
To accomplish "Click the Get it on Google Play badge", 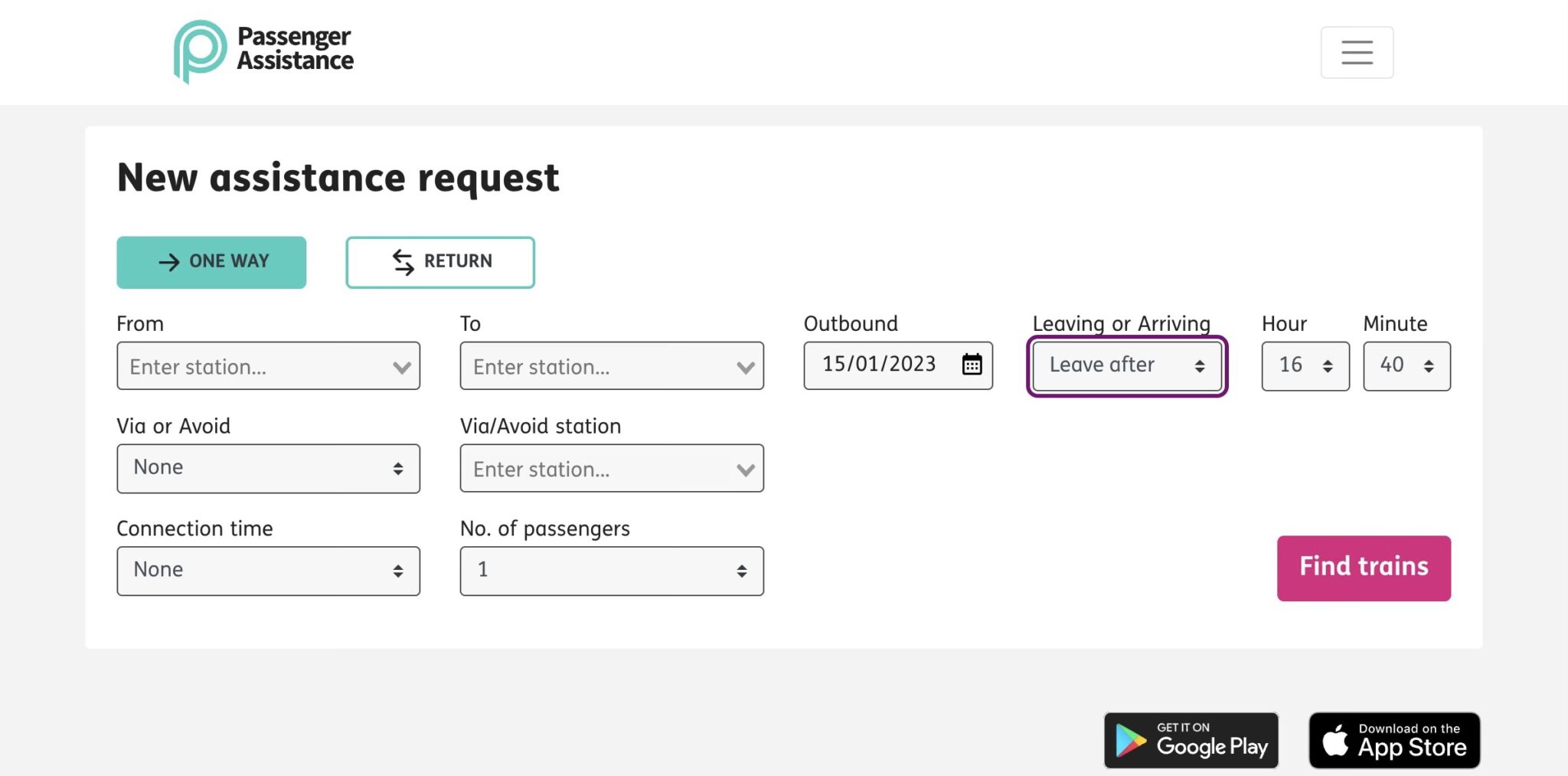I will coord(1191,739).
